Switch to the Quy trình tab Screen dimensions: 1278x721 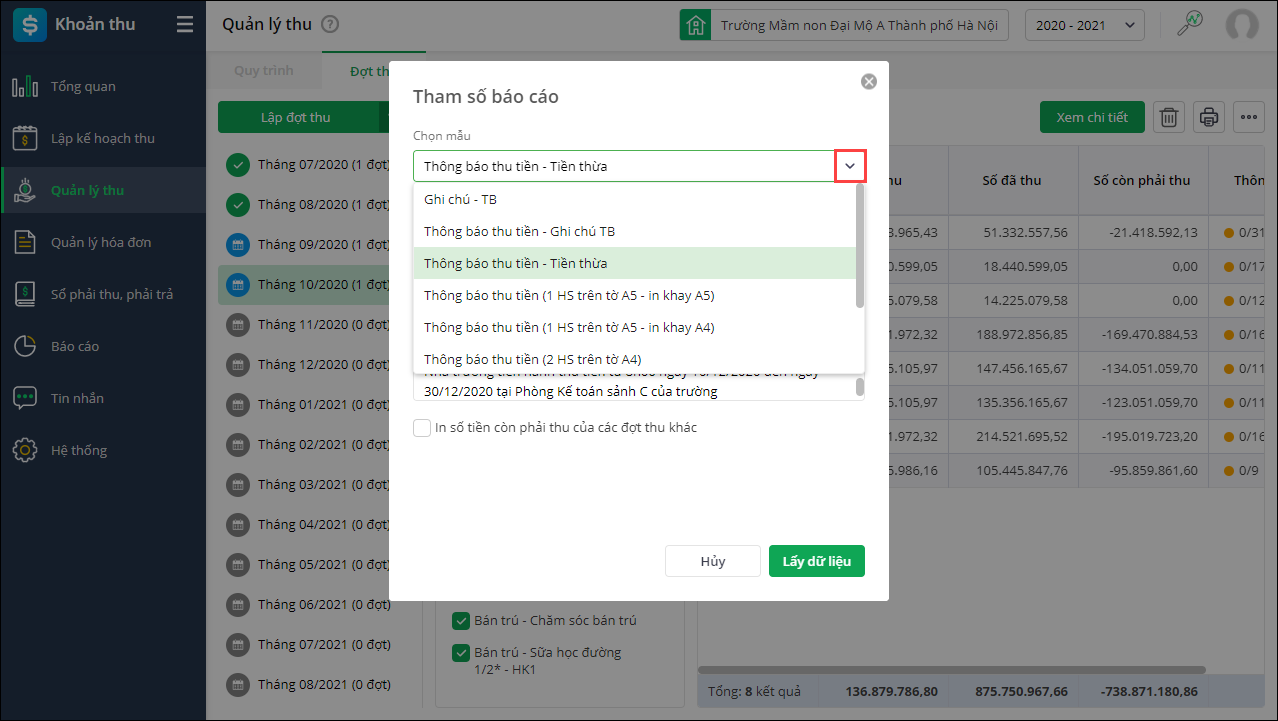262,72
